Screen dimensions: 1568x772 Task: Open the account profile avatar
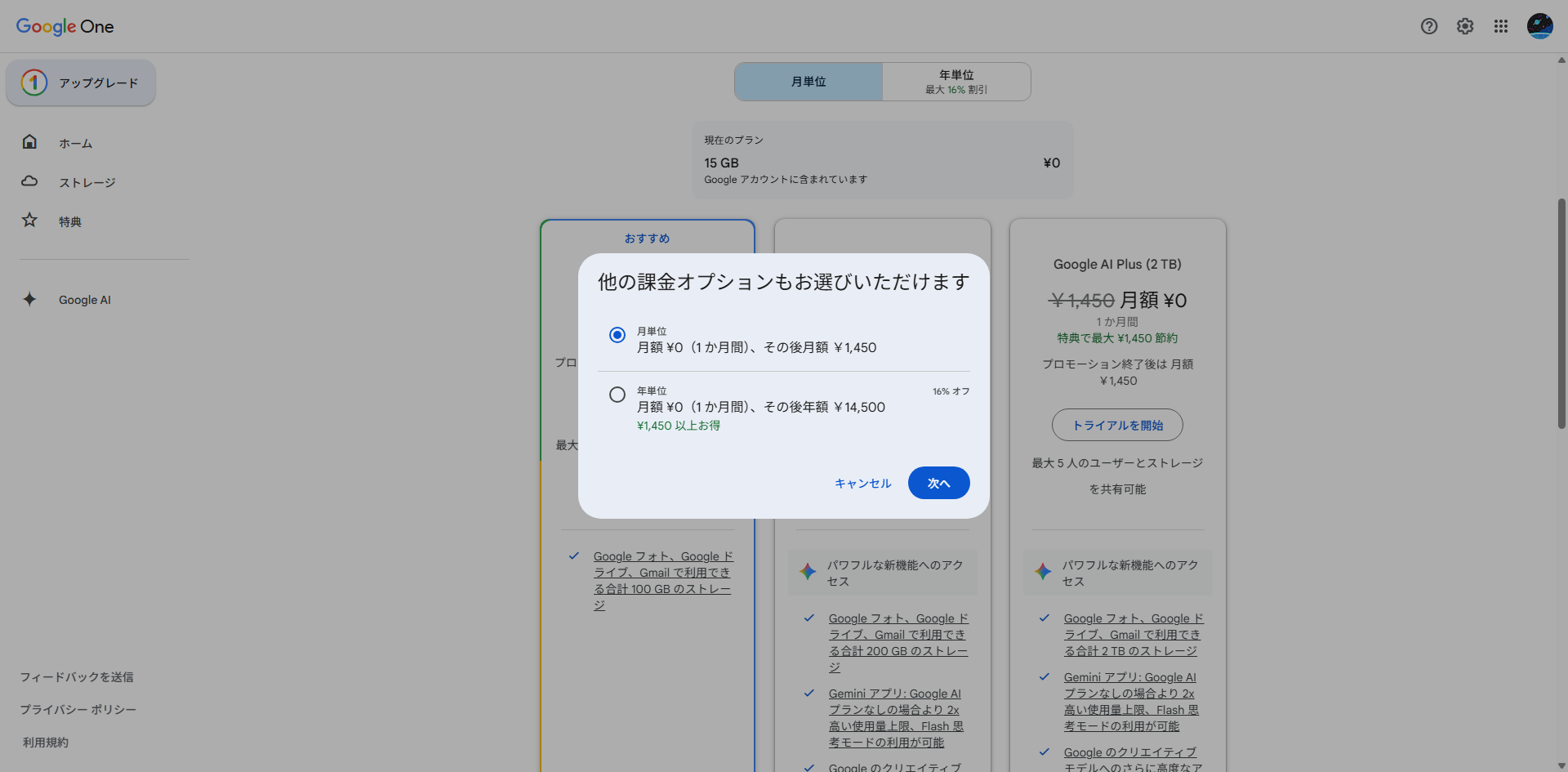[1540, 26]
